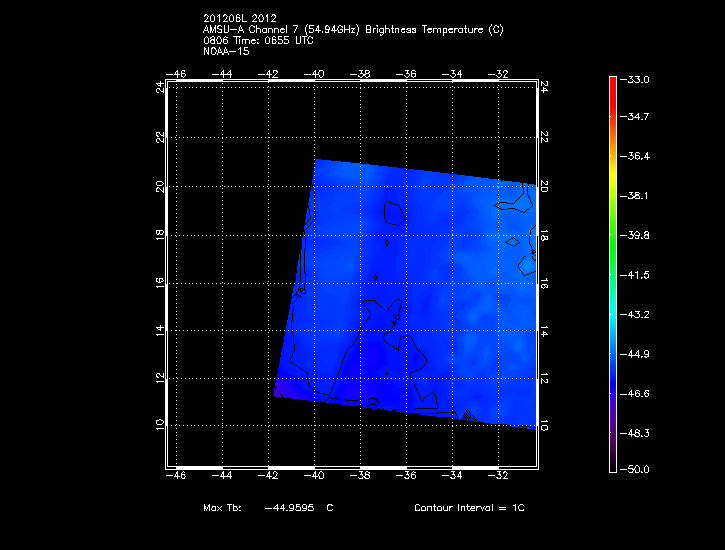Viewport: 725px width, 550px height.
Task: Click the 10 latitude label on left axis
Action: 159,424
